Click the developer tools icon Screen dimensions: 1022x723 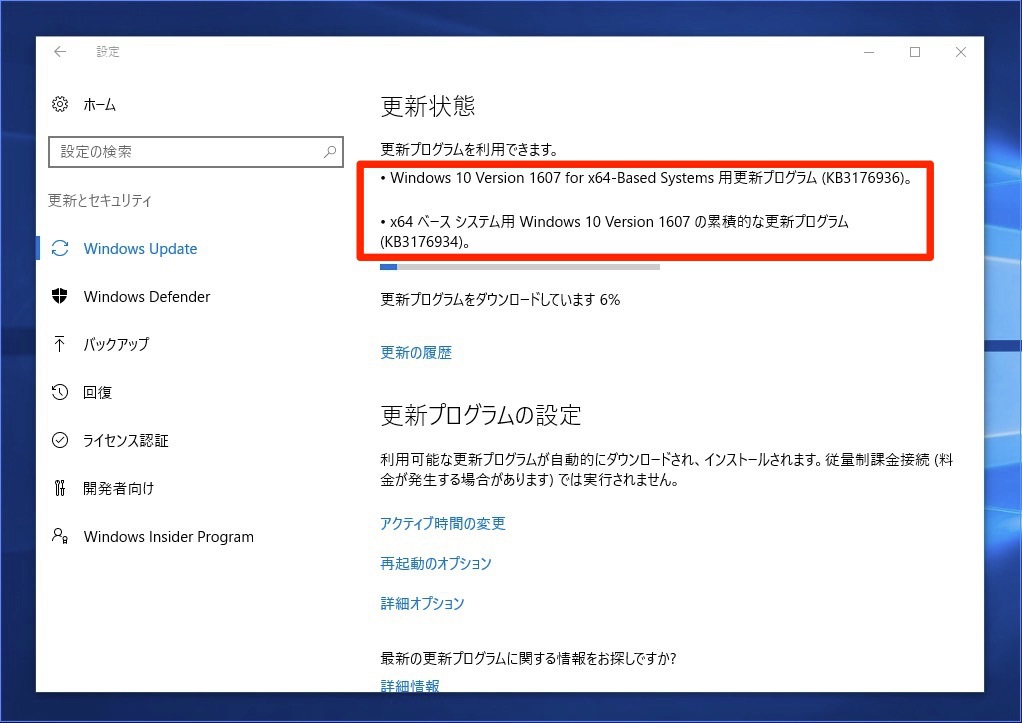click(x=60, y=488)
